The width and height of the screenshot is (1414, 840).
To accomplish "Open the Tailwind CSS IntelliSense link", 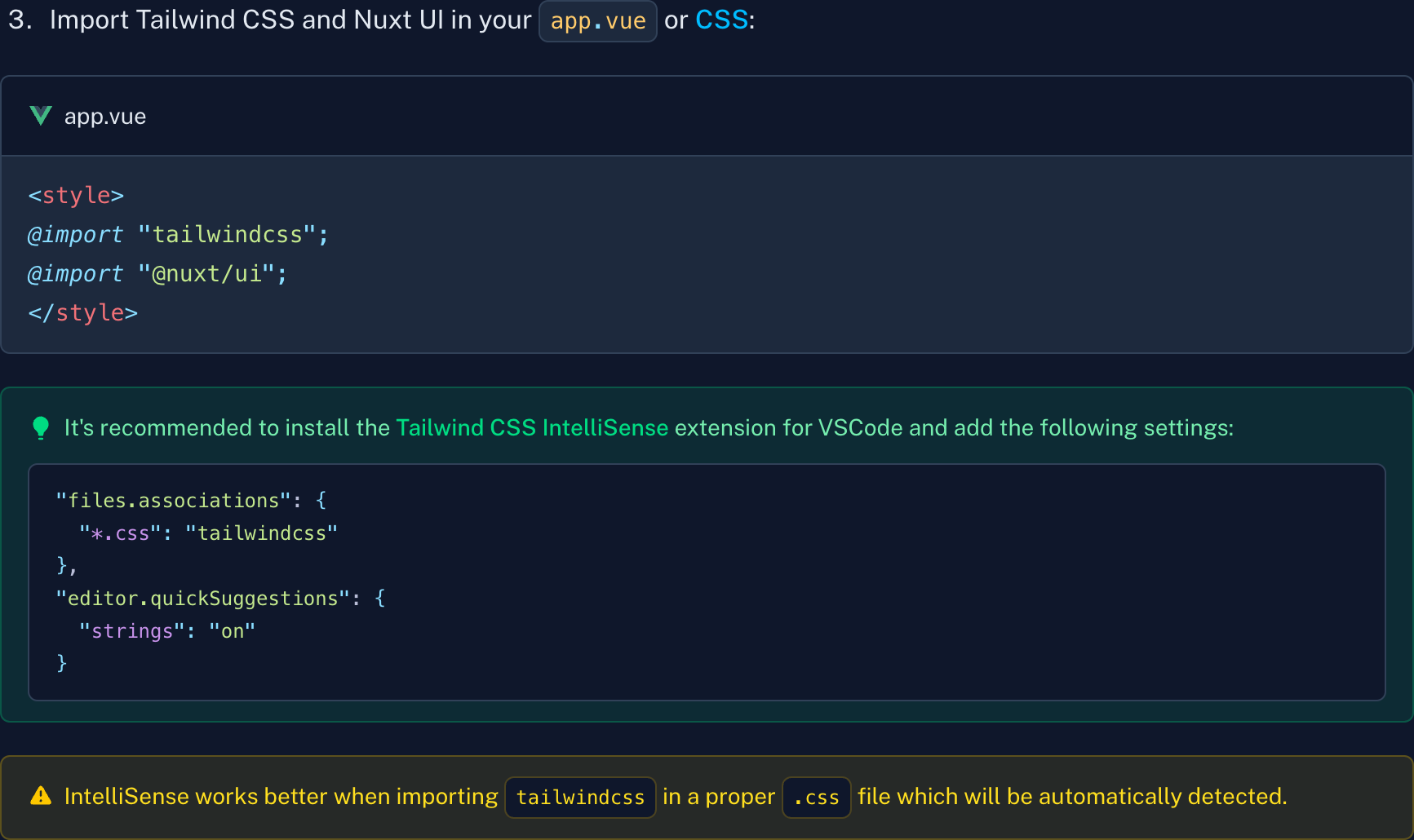I will 532,427.
